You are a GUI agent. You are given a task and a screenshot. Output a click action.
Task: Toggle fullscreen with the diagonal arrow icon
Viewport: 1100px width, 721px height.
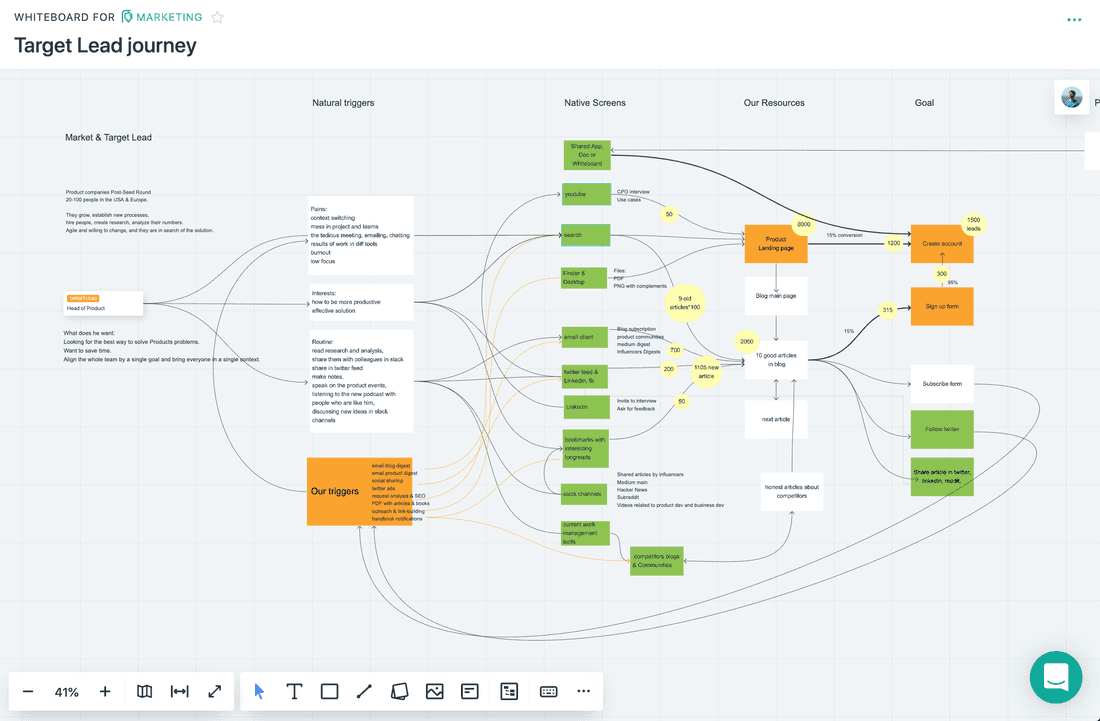(214, 691)
